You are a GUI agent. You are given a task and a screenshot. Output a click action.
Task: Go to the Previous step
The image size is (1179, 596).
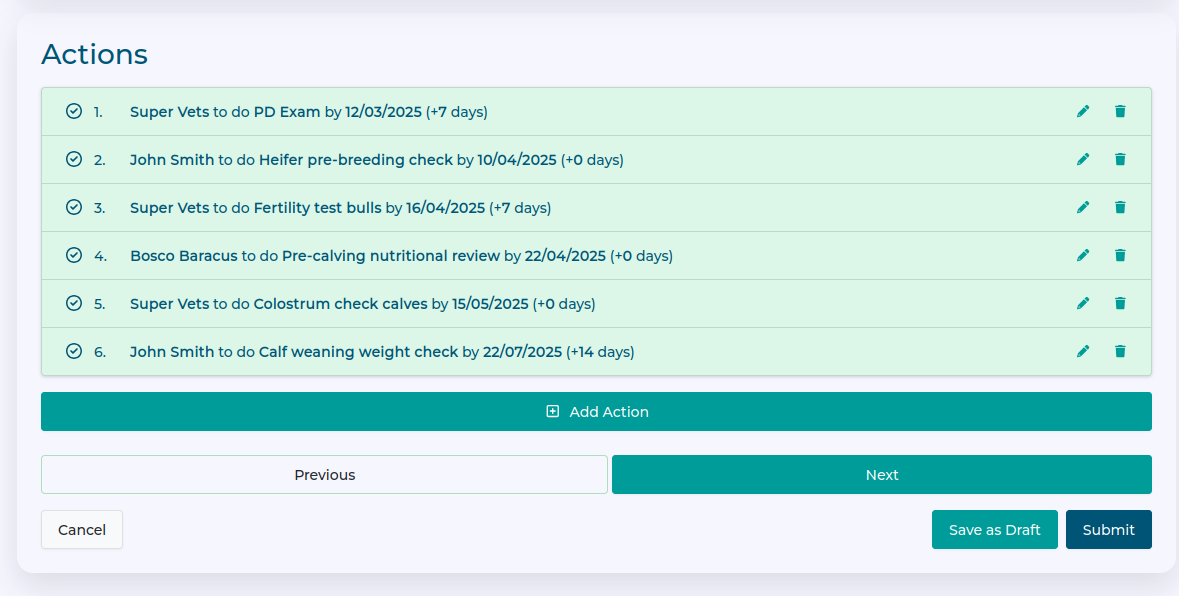324,475
